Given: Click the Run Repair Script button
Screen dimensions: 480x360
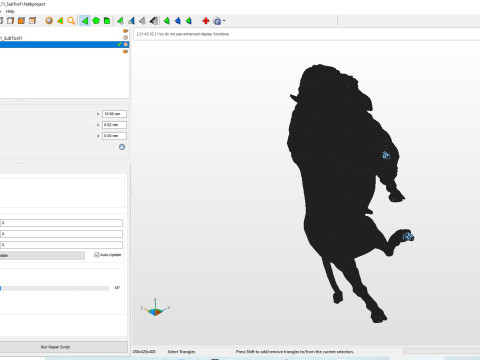Looking at the screenshot, I should pos(63,347).
